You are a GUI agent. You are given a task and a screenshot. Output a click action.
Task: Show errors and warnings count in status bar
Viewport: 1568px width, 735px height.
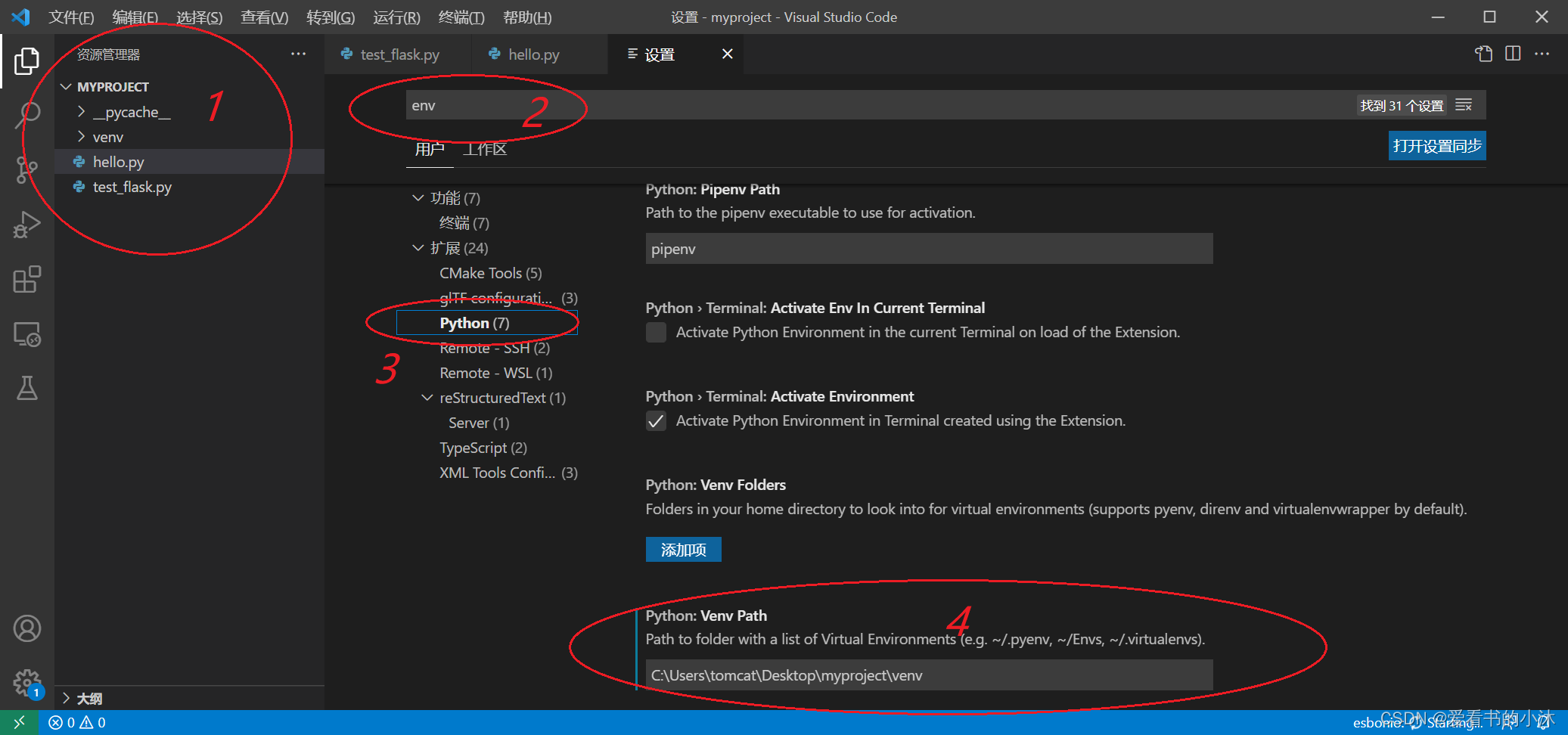tap(77, 722)
